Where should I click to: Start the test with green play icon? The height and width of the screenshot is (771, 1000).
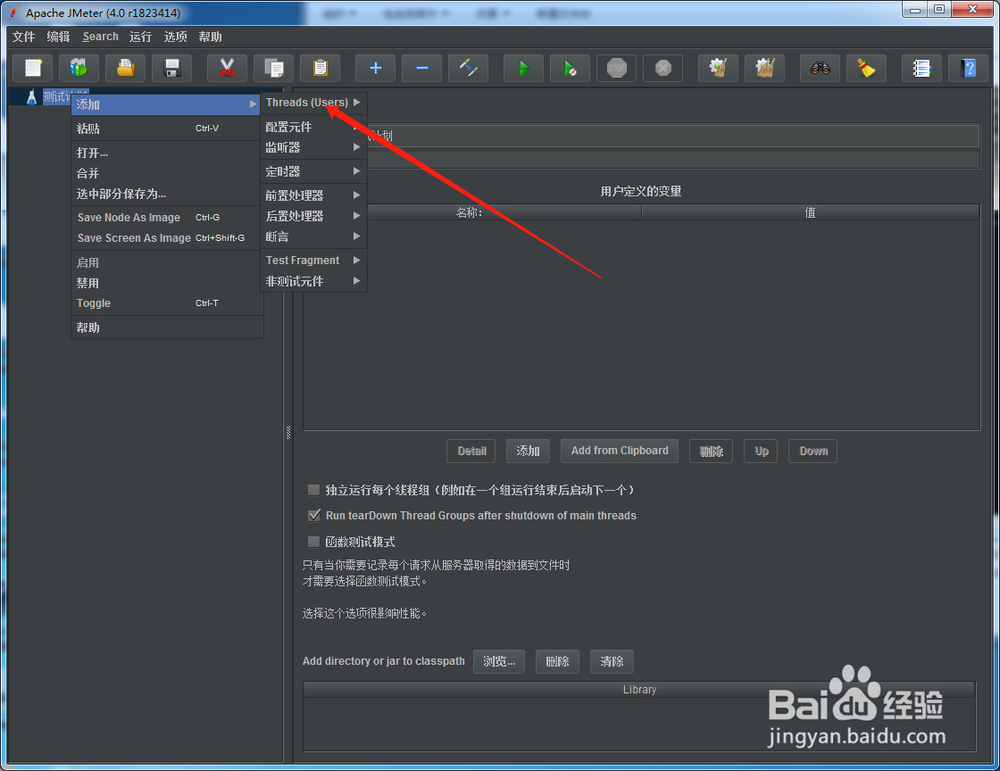524,68
